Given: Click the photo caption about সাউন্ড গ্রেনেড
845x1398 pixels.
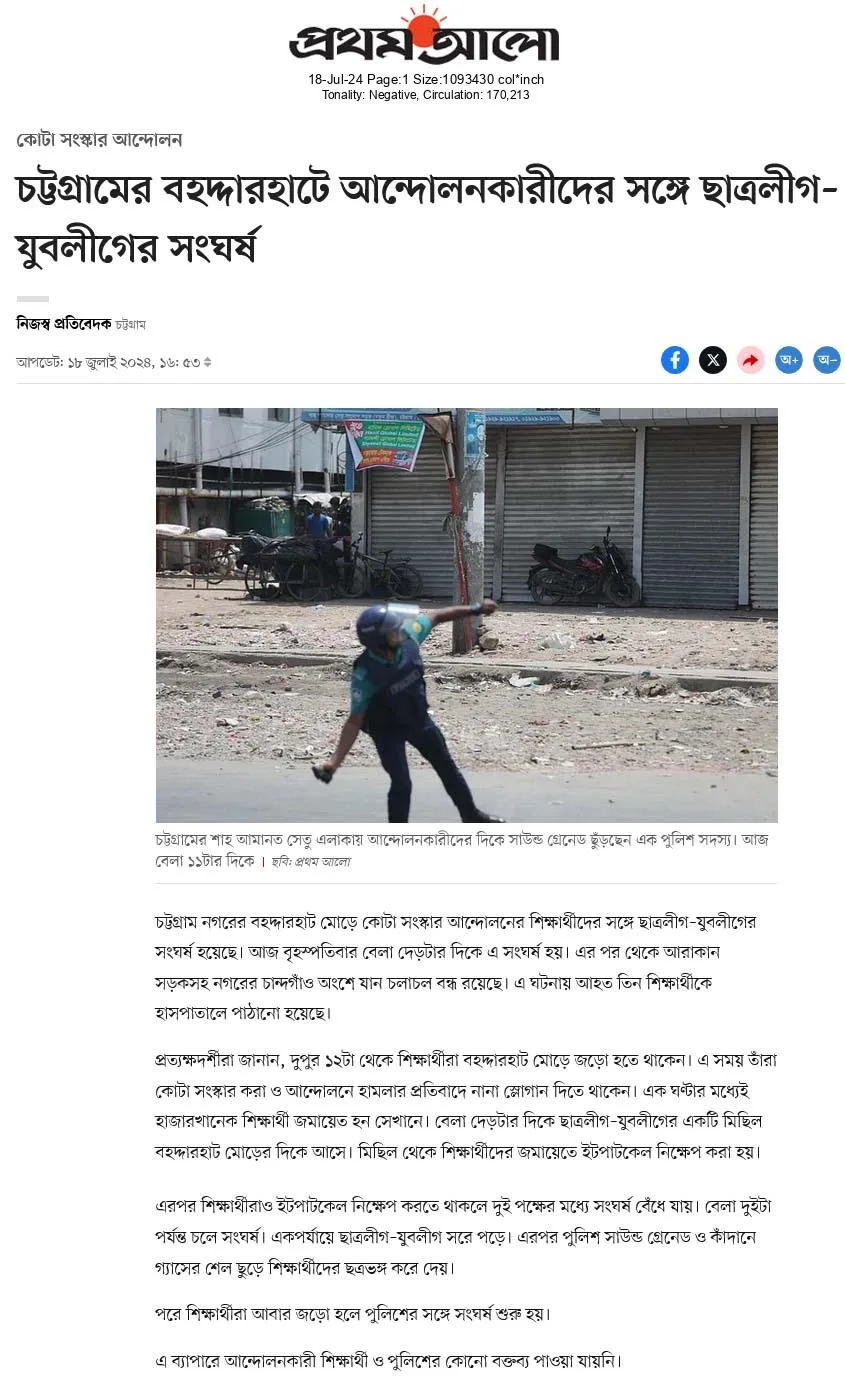Looking at the screenshot, I should 462,850.
